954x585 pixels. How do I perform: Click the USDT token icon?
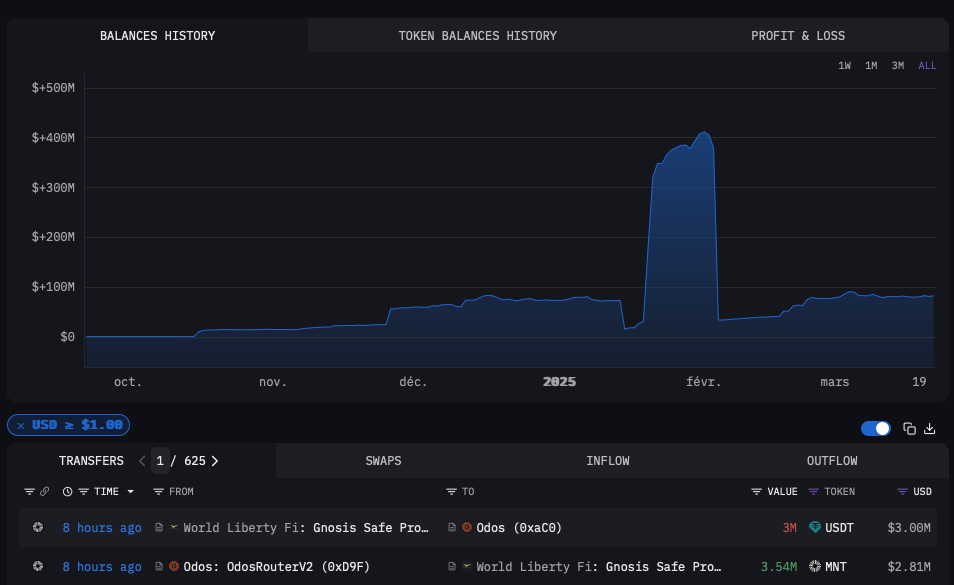815,527
